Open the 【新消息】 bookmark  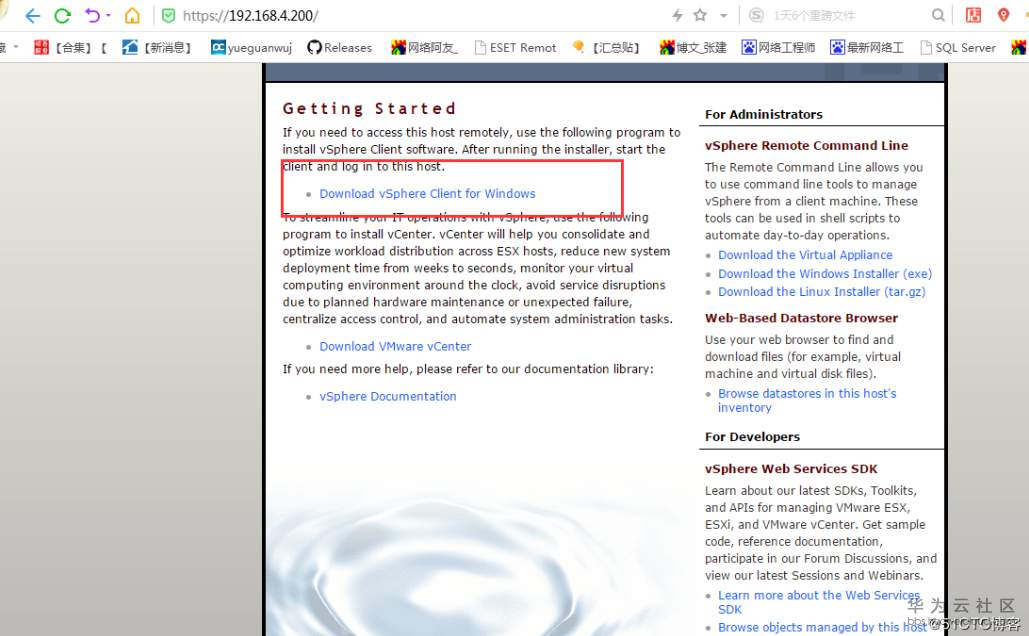pyautogui.click(x=157, y=47)
